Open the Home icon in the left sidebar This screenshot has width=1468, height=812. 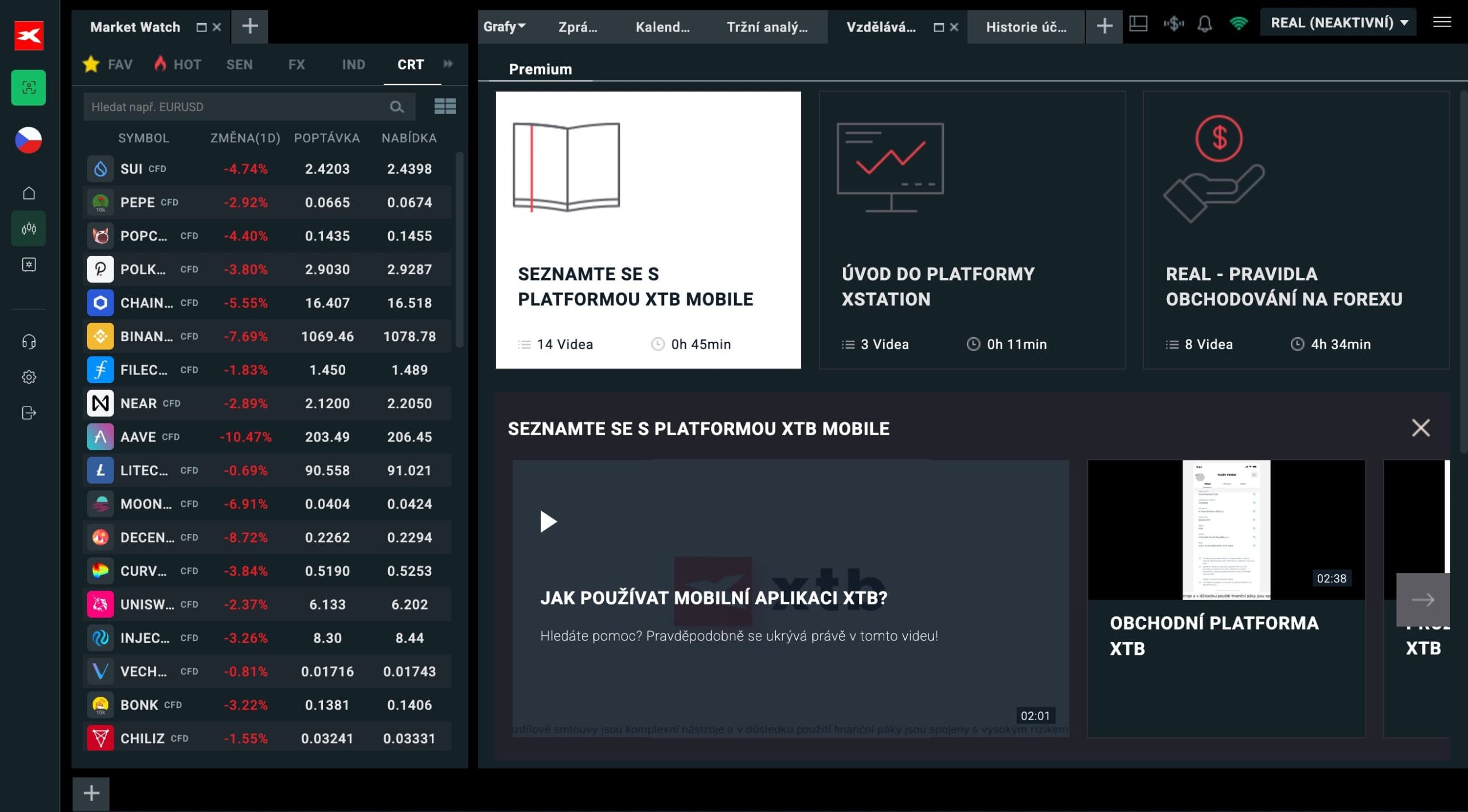pos(29,192)
